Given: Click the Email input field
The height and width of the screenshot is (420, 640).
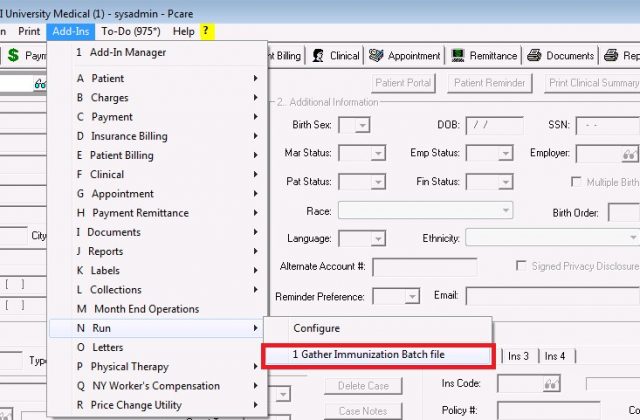Looking at the screenshot, I should click(550, 296).
